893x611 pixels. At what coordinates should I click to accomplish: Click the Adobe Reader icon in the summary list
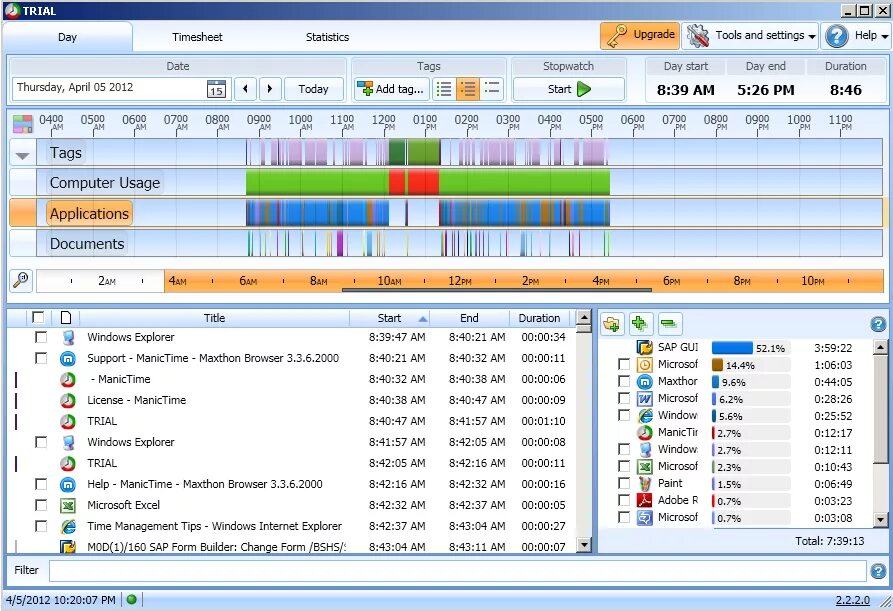pos(645,501)
